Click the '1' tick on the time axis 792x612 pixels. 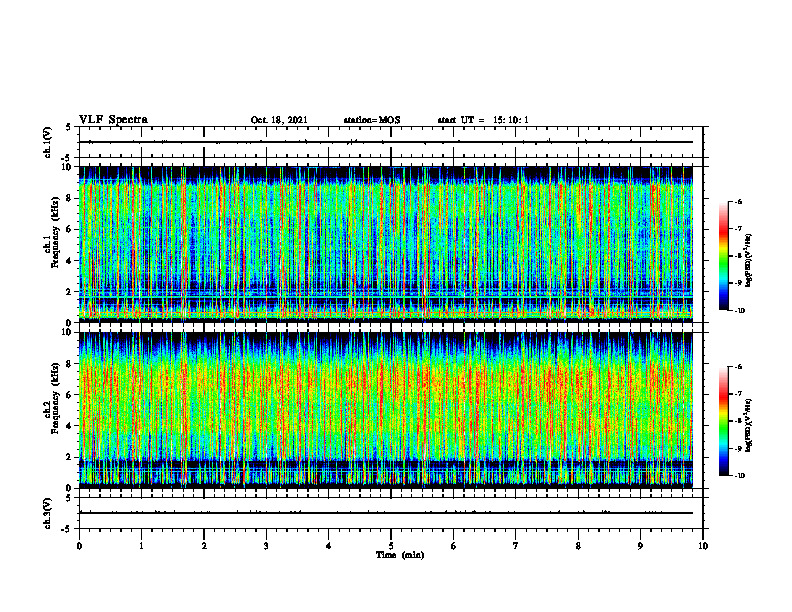pyautogui.click(x=141, y=546)
